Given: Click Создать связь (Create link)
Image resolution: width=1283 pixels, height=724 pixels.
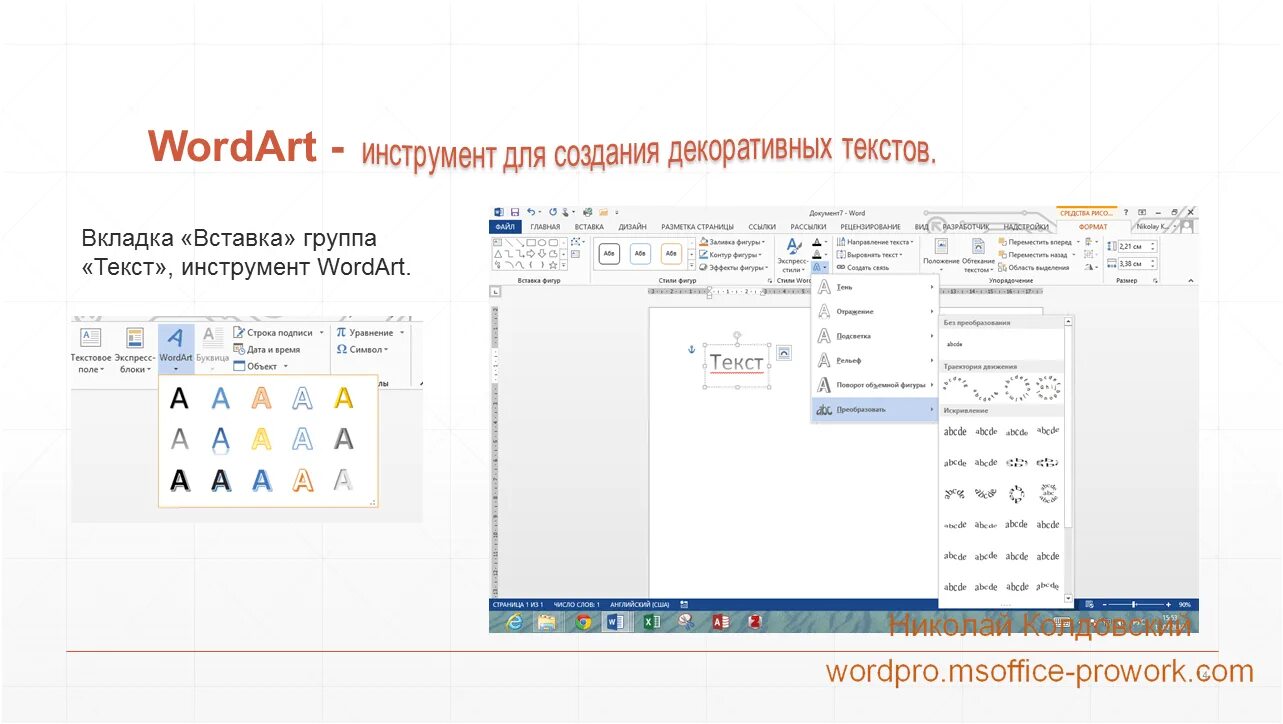Looking at the screenshot, I should [862, 268].
